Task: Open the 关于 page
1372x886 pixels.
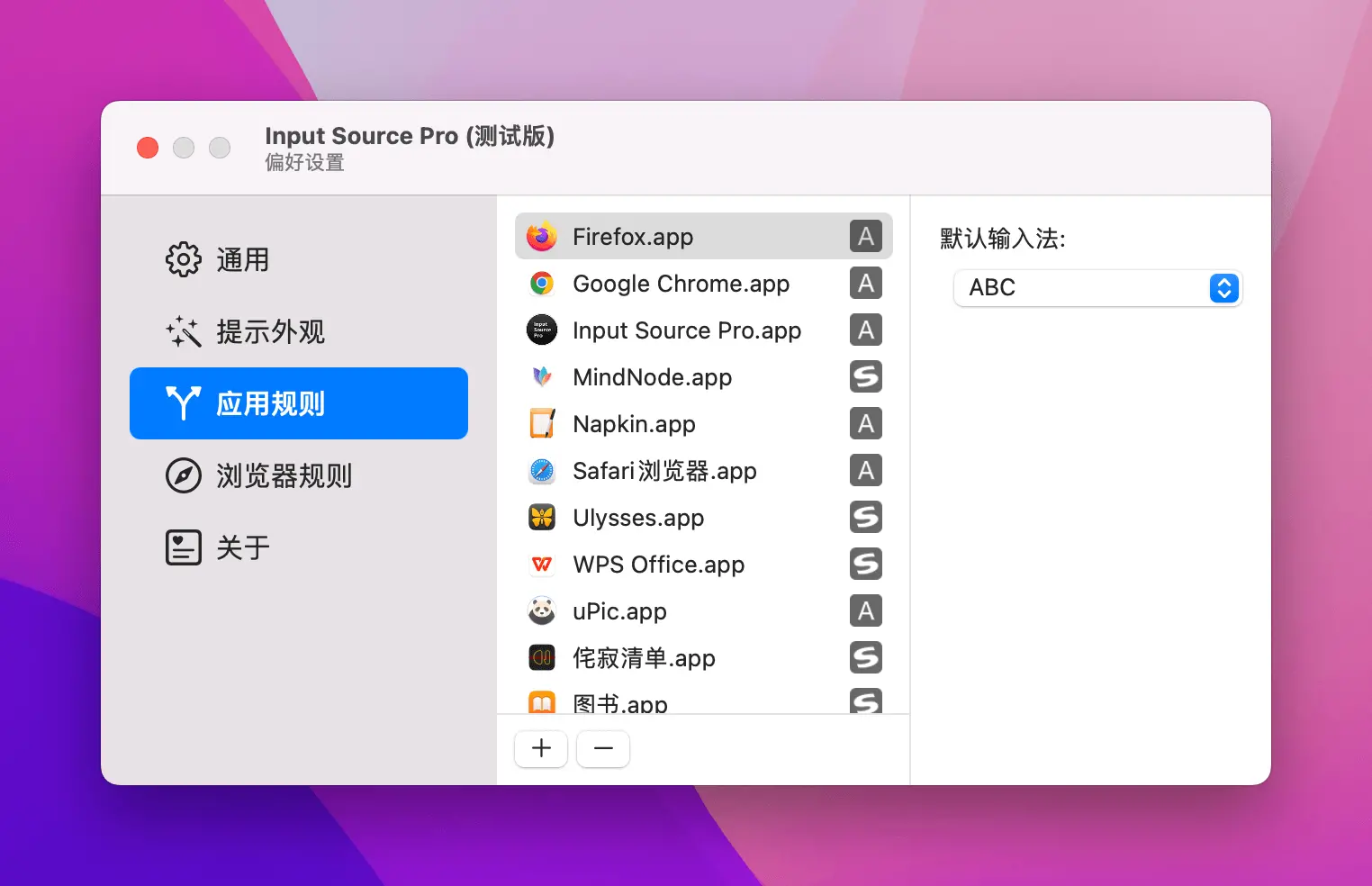Action: pyautogui.click(x=241, y=547)
